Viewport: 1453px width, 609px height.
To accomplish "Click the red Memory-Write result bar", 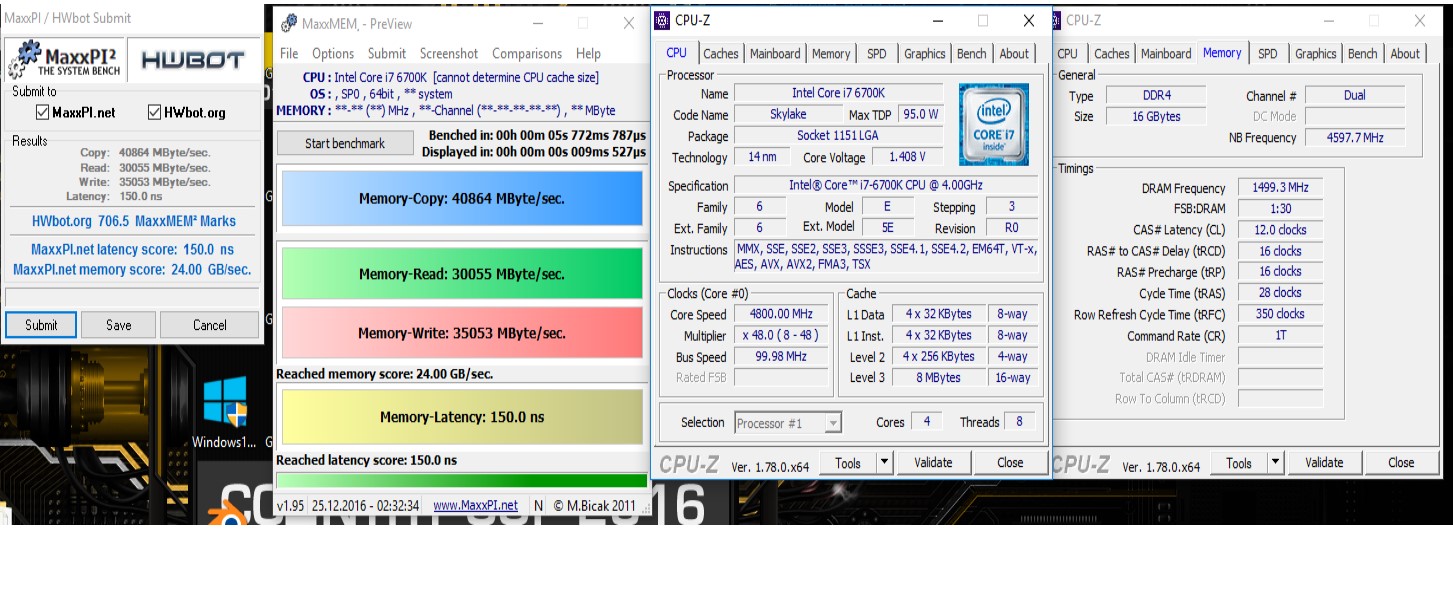I will tap(462, 333).
